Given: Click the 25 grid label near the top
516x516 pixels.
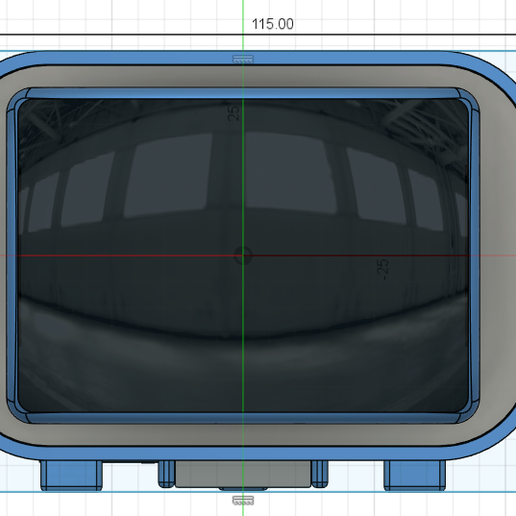Looking at the screenshot, I should pos(233,113).
